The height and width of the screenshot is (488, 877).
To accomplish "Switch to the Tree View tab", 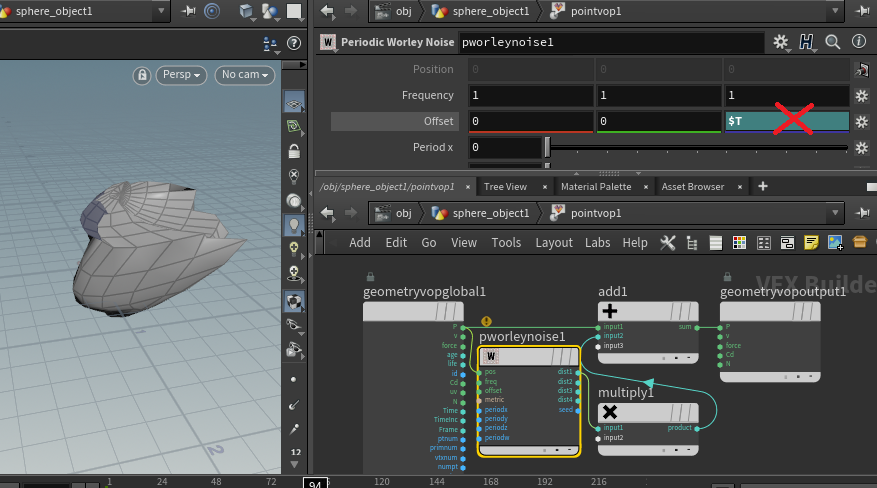I will coord(505,187).
